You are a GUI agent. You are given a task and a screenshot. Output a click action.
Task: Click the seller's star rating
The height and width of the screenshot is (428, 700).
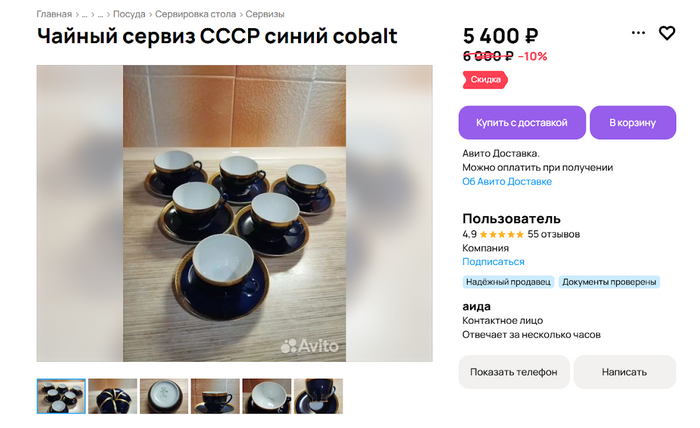[x=501, y=234]
